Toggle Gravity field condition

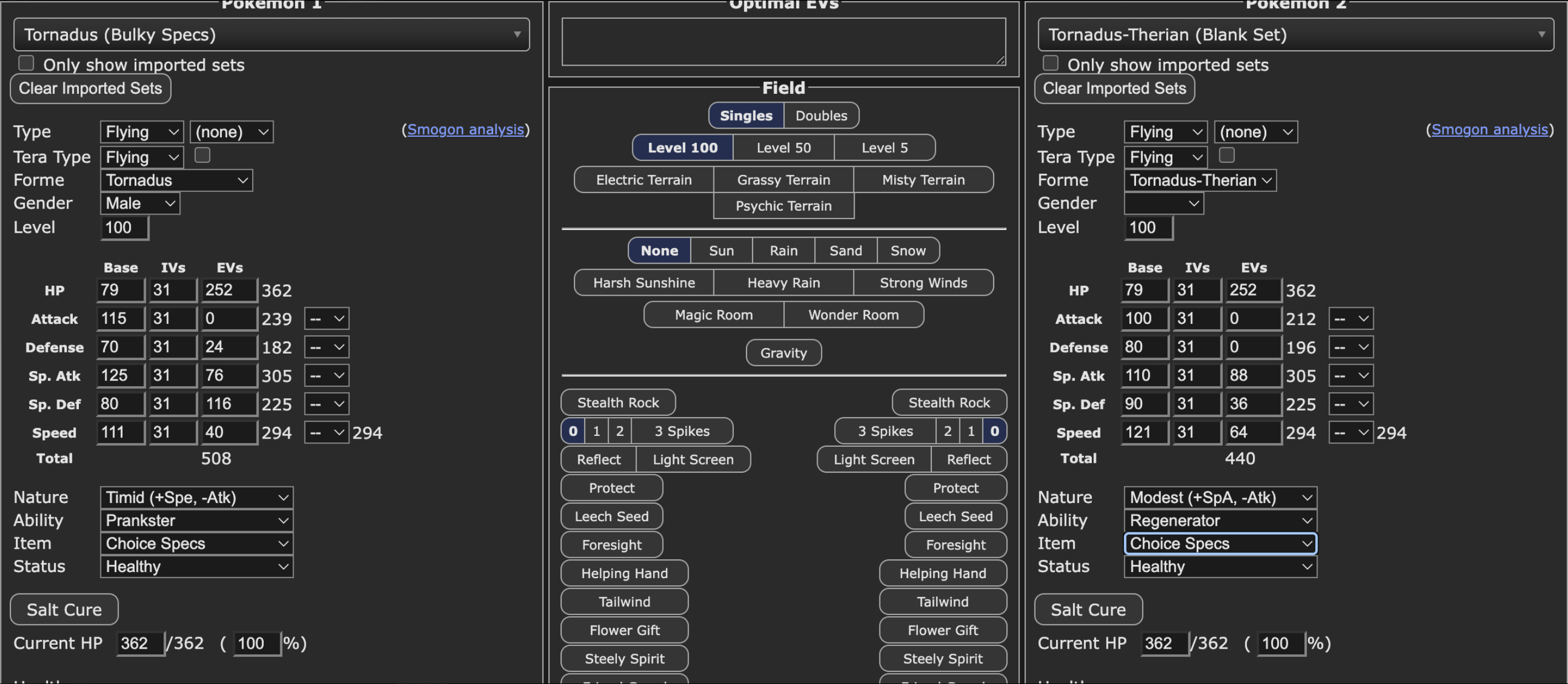(x=783, y=353)
